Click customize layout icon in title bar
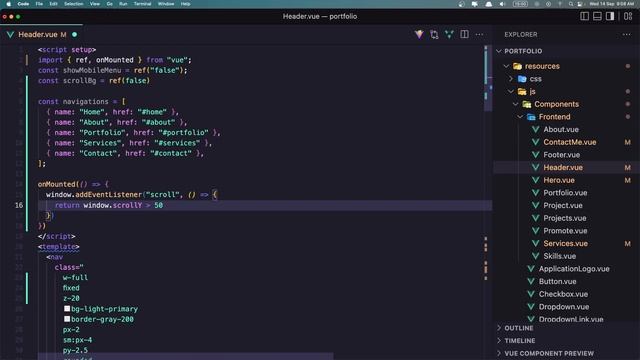640x360 pixels. point(628,16)
